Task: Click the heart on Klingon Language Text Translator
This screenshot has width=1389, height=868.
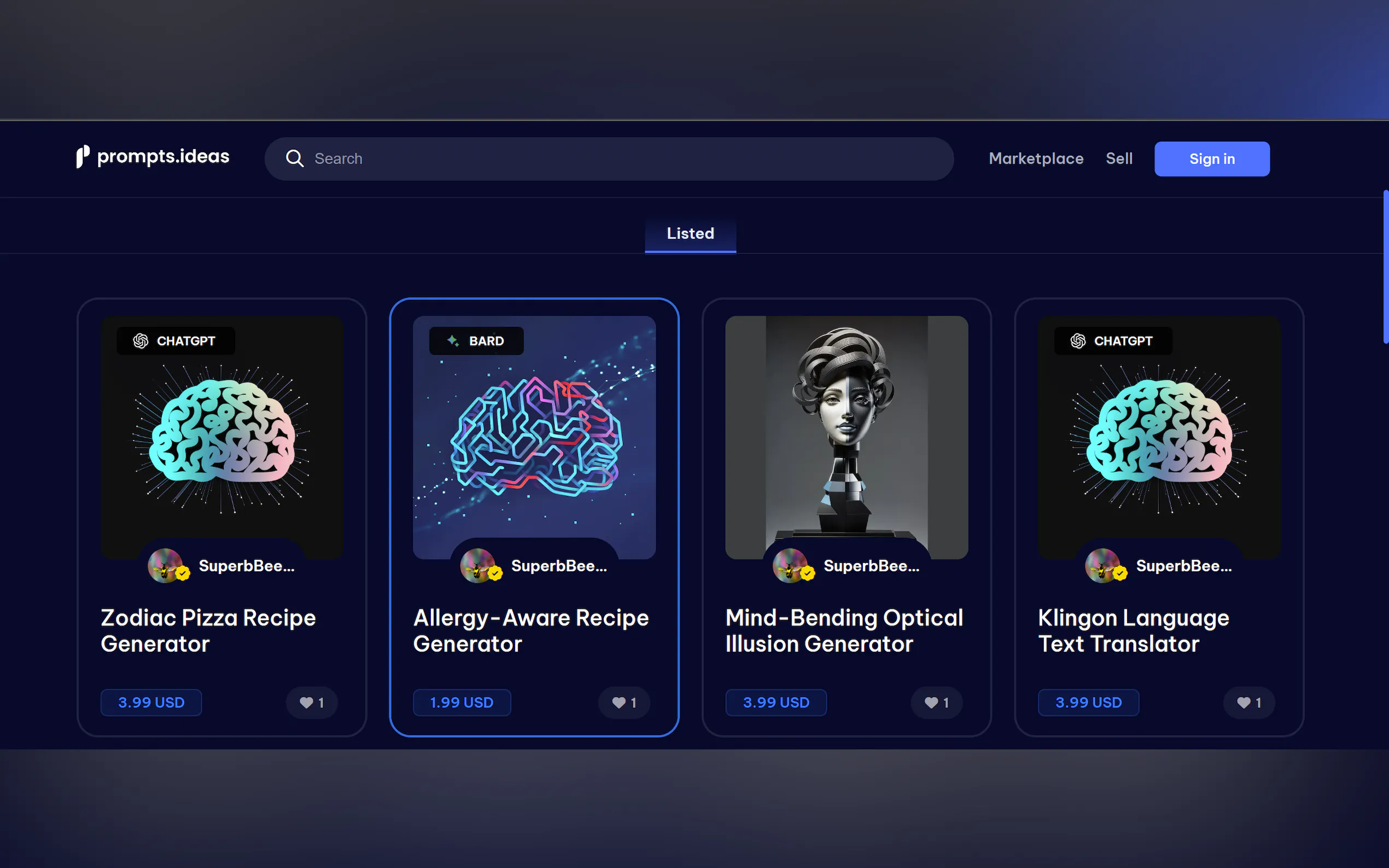Action: pyautogui.click(x=1249, y=703)
